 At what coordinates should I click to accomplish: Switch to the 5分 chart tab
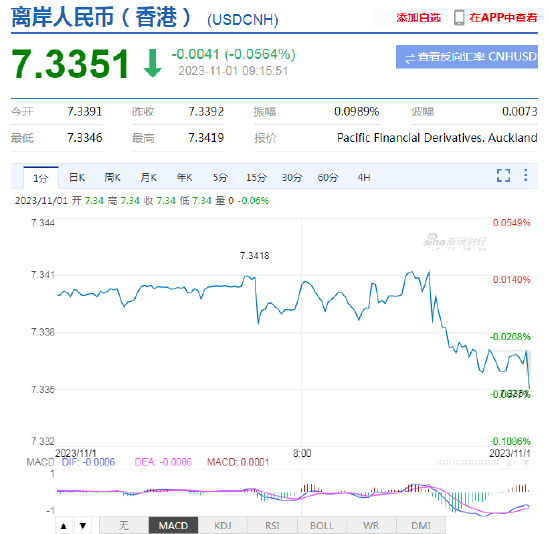(220, 178)
